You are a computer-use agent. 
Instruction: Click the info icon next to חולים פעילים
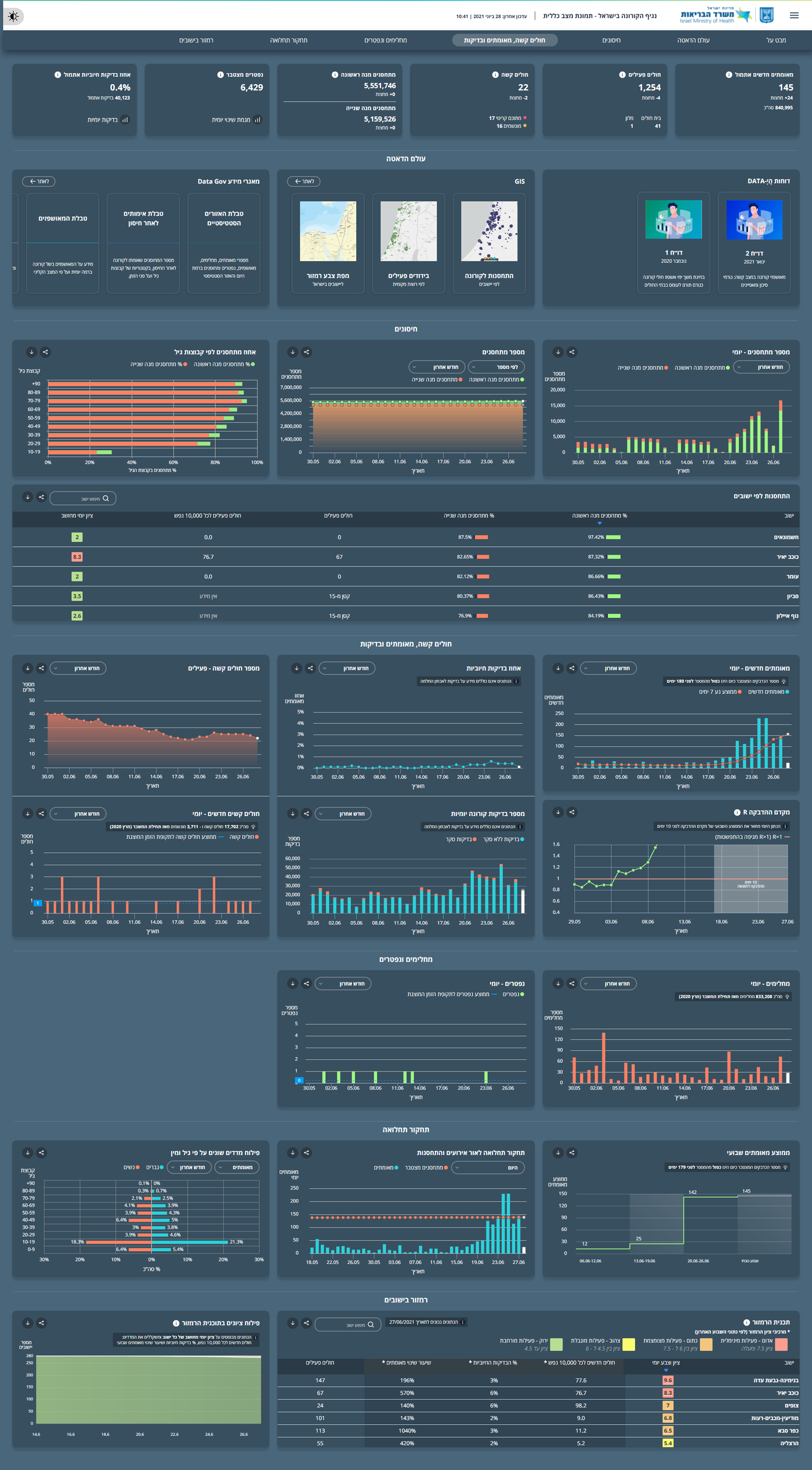622,75
